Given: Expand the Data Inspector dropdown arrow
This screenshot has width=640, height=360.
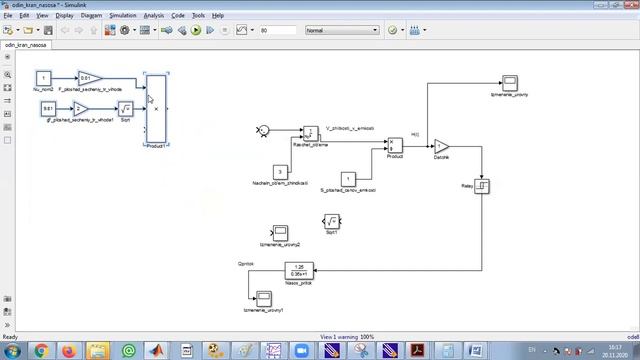Looking at the screenshot, I should [252, 30].
